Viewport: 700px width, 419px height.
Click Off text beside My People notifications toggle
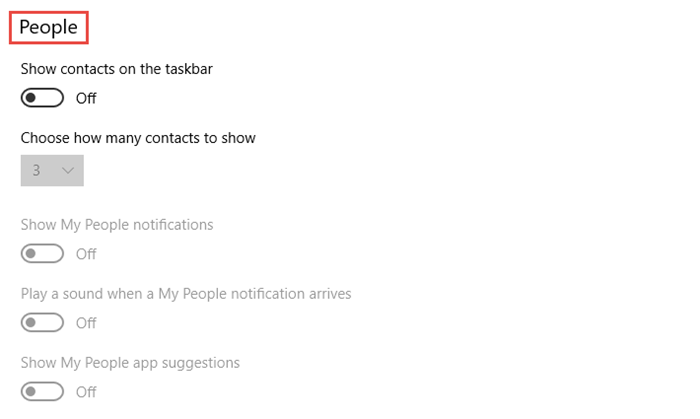tap(86, 254)
